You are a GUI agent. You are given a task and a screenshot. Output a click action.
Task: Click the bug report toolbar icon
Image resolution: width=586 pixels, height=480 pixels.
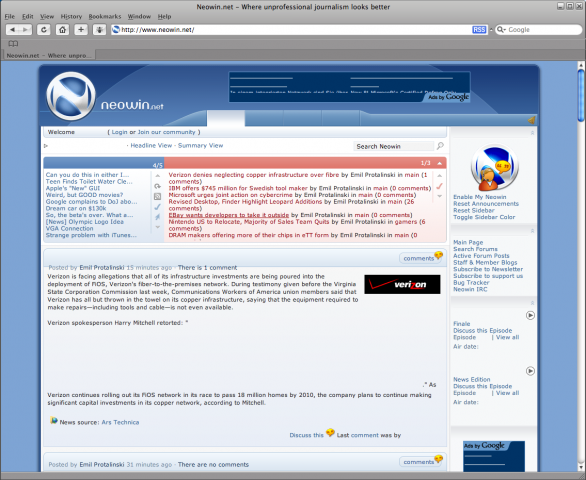(99, 30)
